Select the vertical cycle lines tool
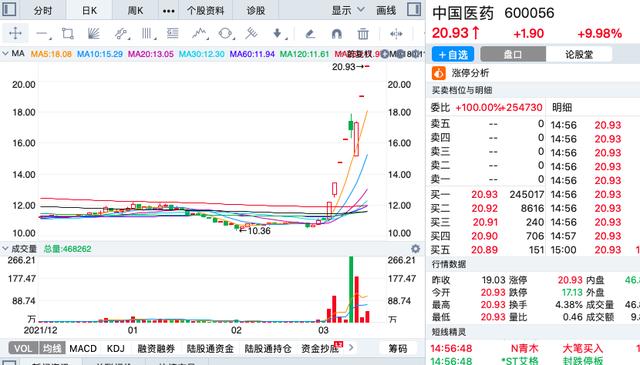 (147, 33)
